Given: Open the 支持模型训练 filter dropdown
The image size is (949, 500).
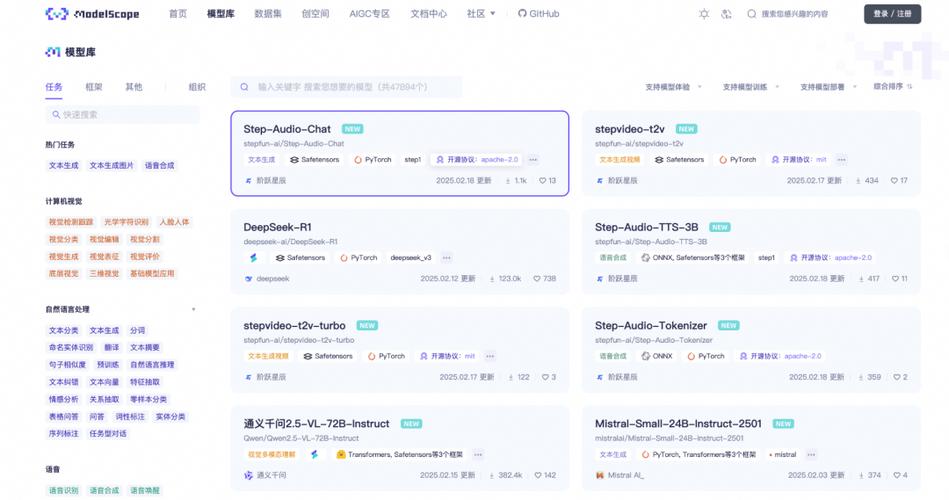Looking at the screenshot, I should [x=750, y=87].
